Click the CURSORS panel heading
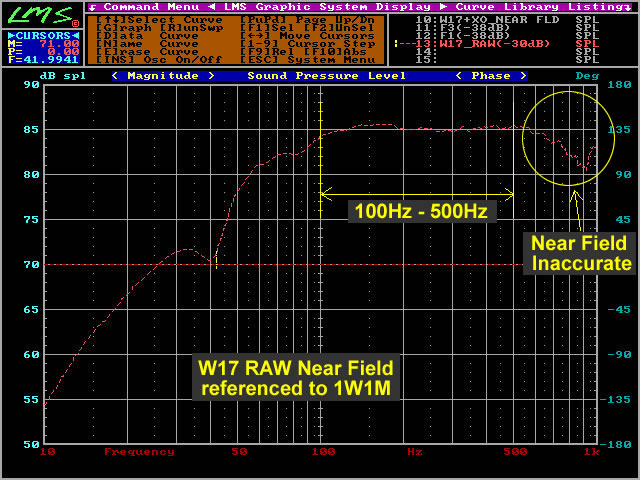 click(43, 36)
